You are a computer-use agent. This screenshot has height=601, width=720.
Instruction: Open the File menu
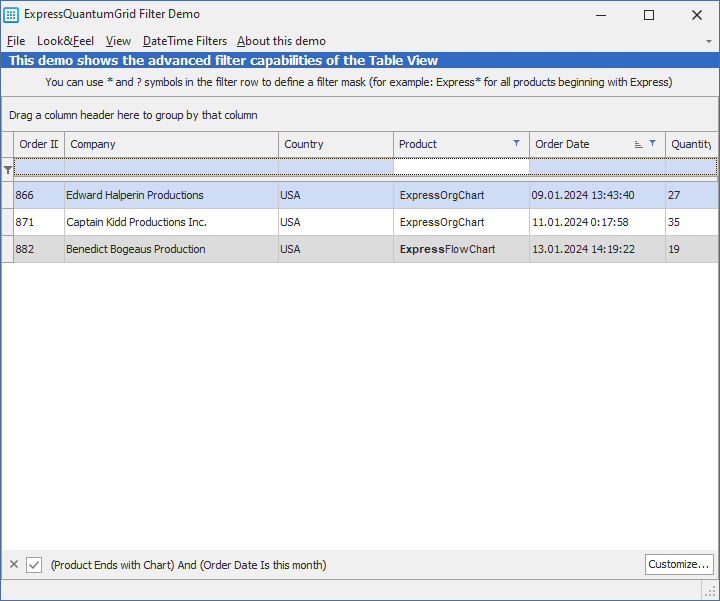[x=16, y=41]
